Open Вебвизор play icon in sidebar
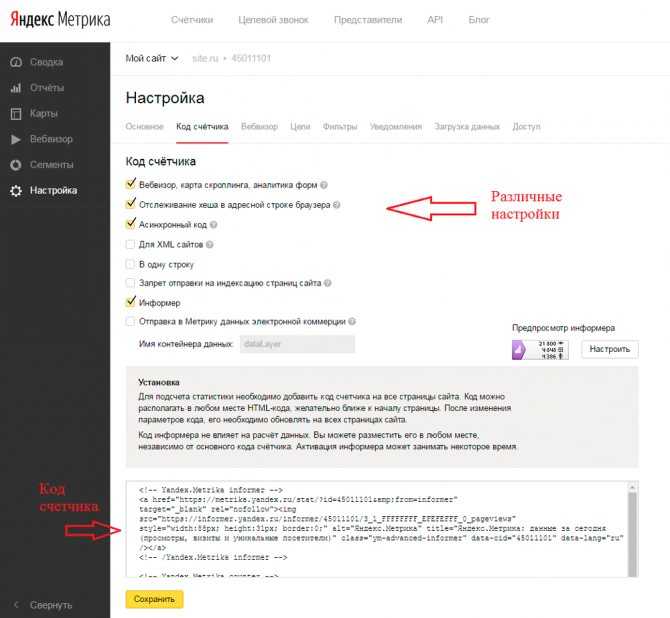Viewport: 670px width, 618px height. (x=16, y=139)
